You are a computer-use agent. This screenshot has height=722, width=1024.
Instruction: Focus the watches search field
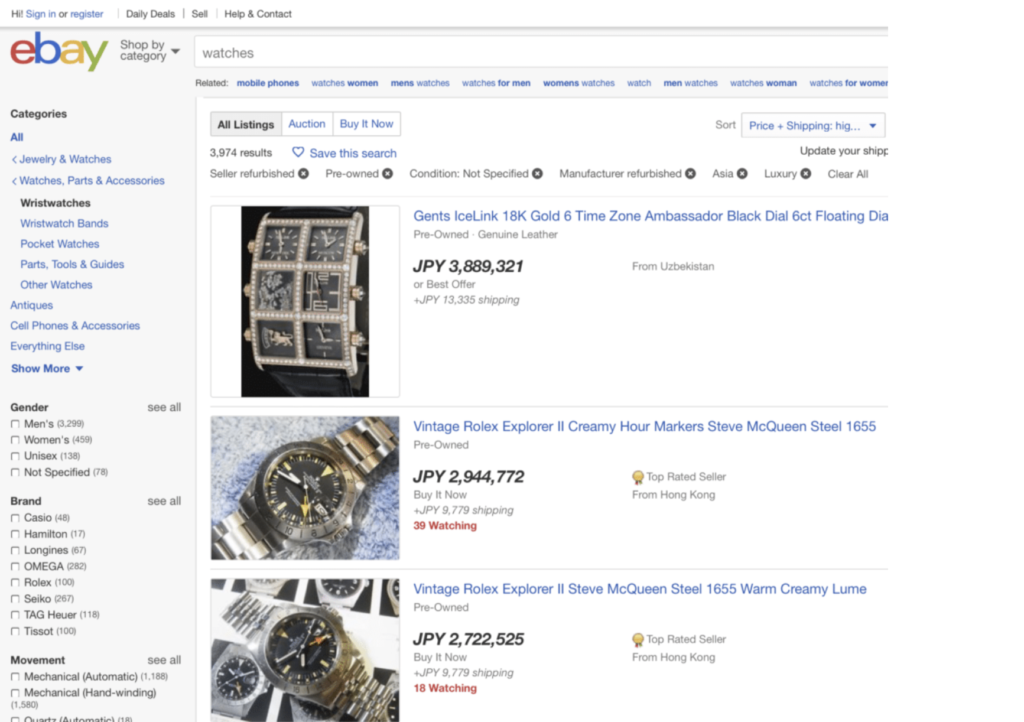coord(542,53)
